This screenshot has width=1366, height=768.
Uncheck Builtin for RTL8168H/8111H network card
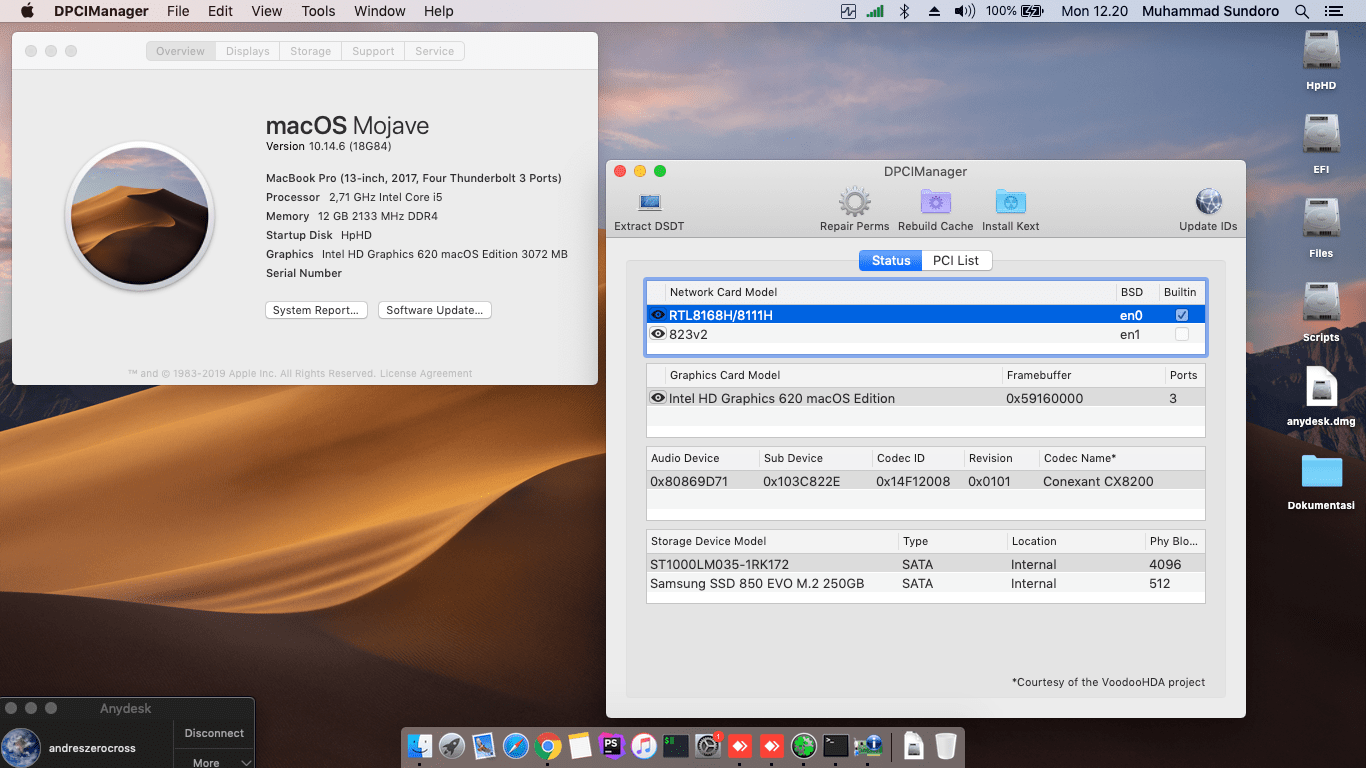(x=1182, y=313)
